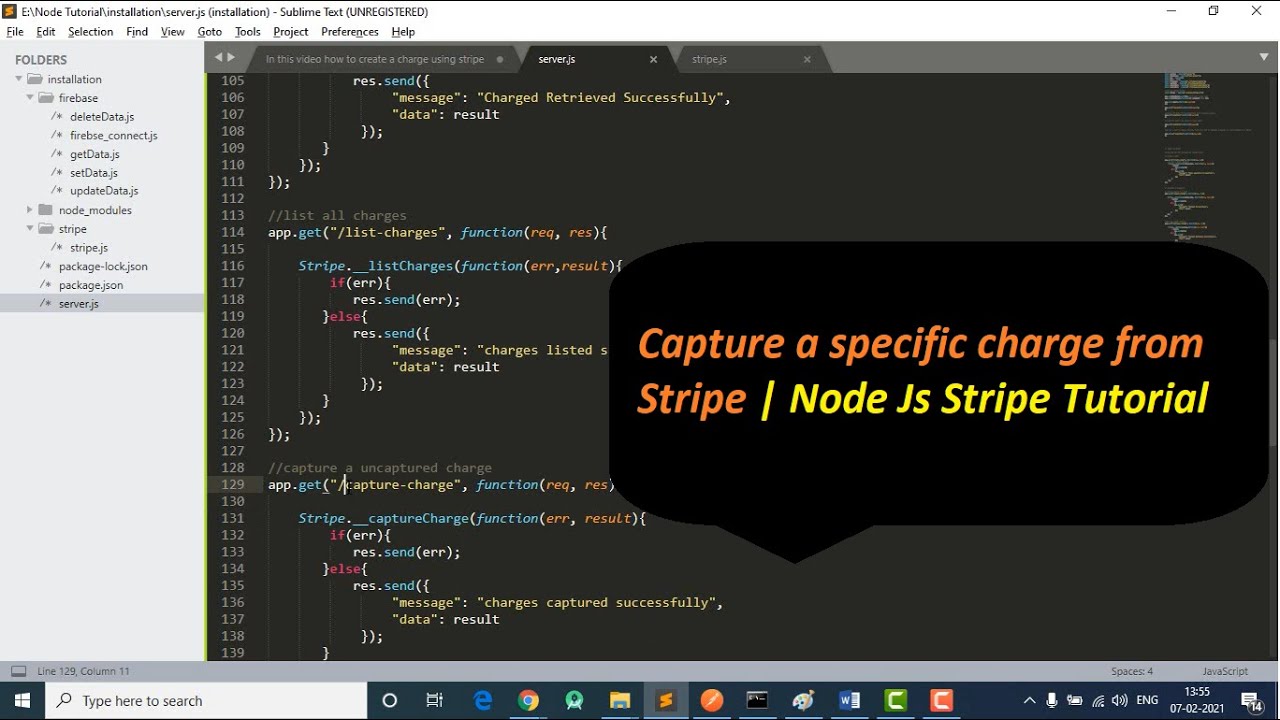Screen dimensions: 1280x720
Task: Open getData.js in the sidebar
Action: [x=95, y=154]
